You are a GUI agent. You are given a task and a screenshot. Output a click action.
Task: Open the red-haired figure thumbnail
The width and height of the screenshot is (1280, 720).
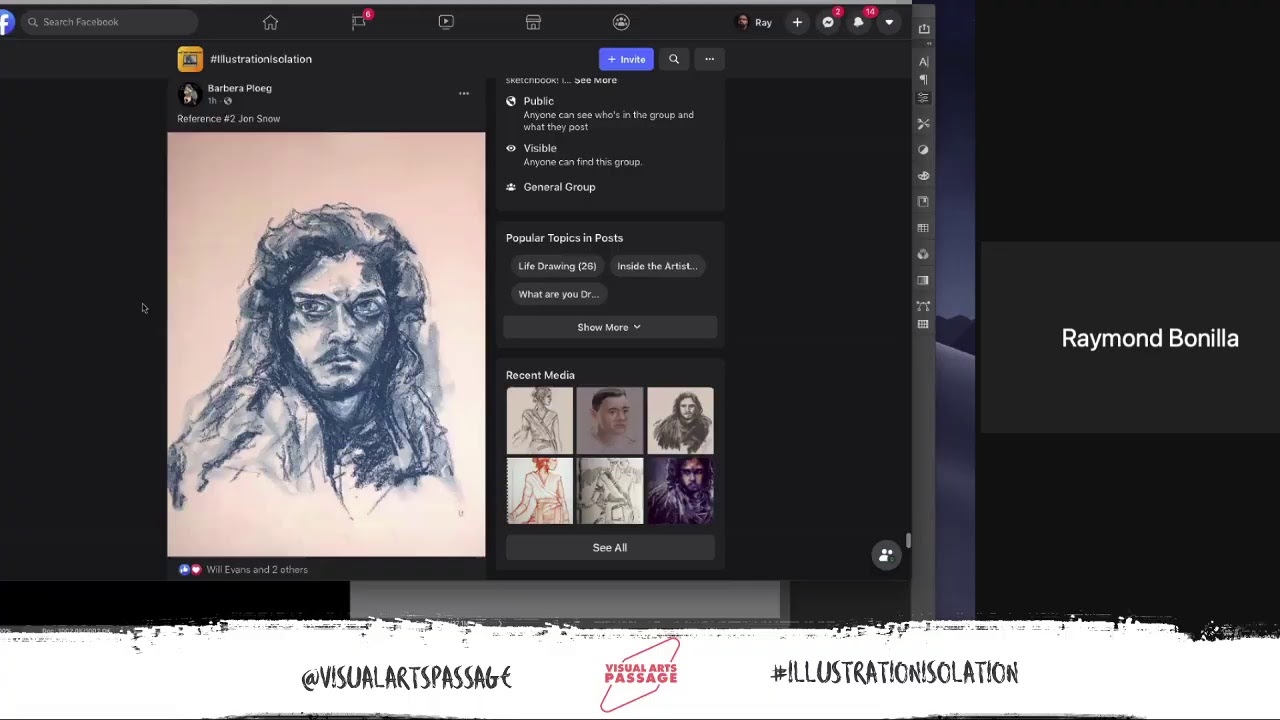(x=539, y=491)
